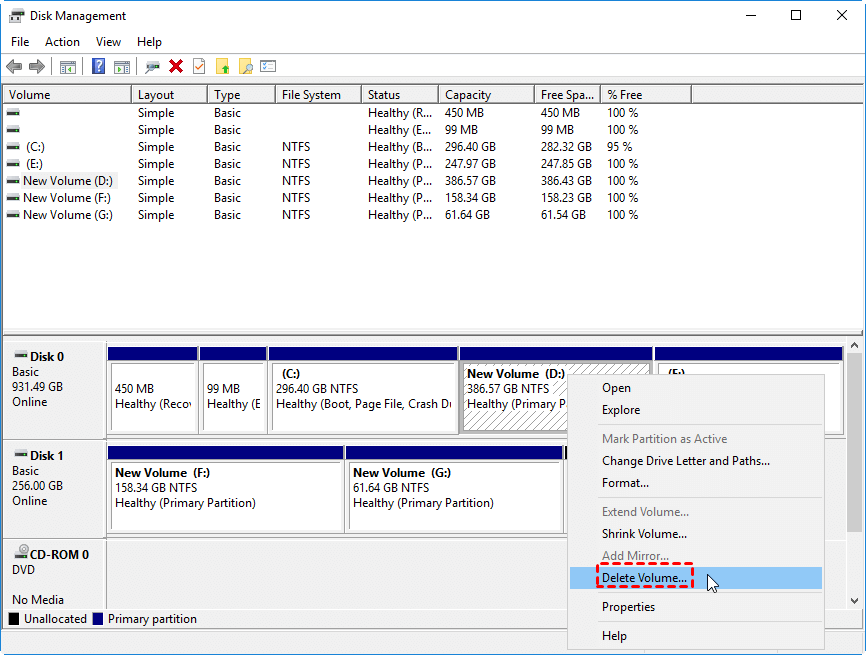Select Delete Volume... from context menu
The image size is (866, 655).
tap(644, 578)
